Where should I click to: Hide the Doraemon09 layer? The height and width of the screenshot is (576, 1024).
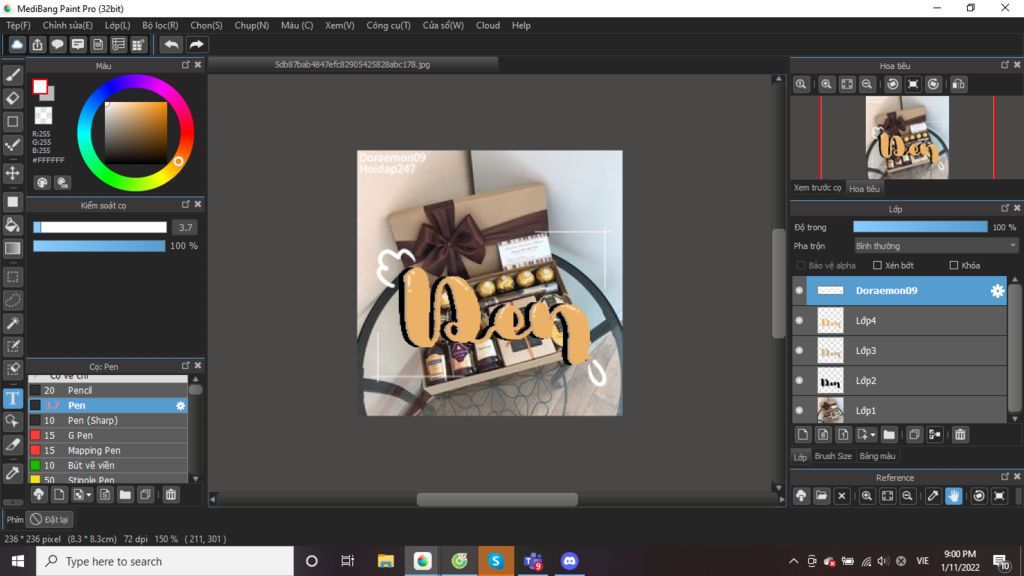pos(799,291)
